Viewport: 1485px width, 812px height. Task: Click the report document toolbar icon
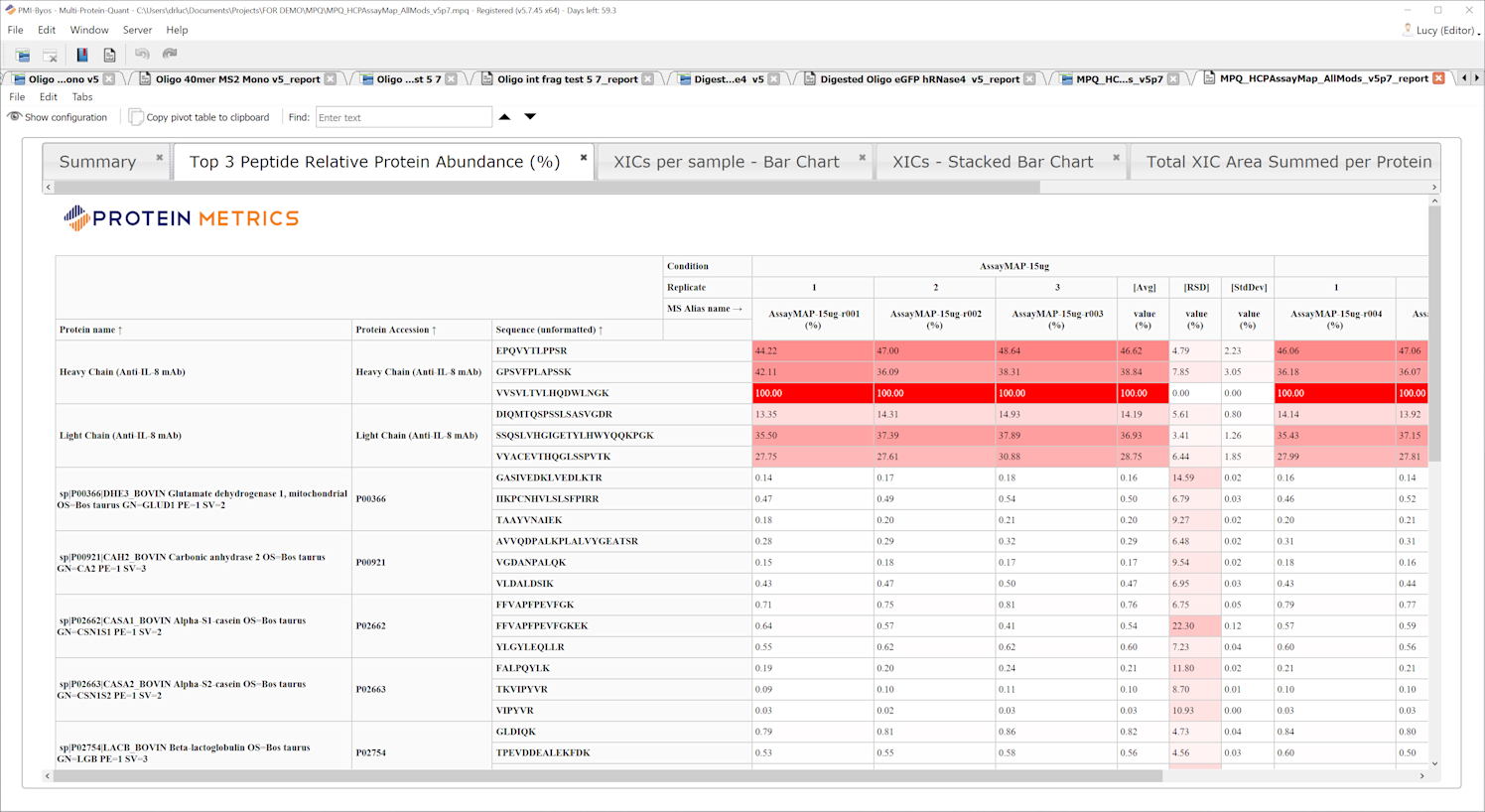click(109, 55)
